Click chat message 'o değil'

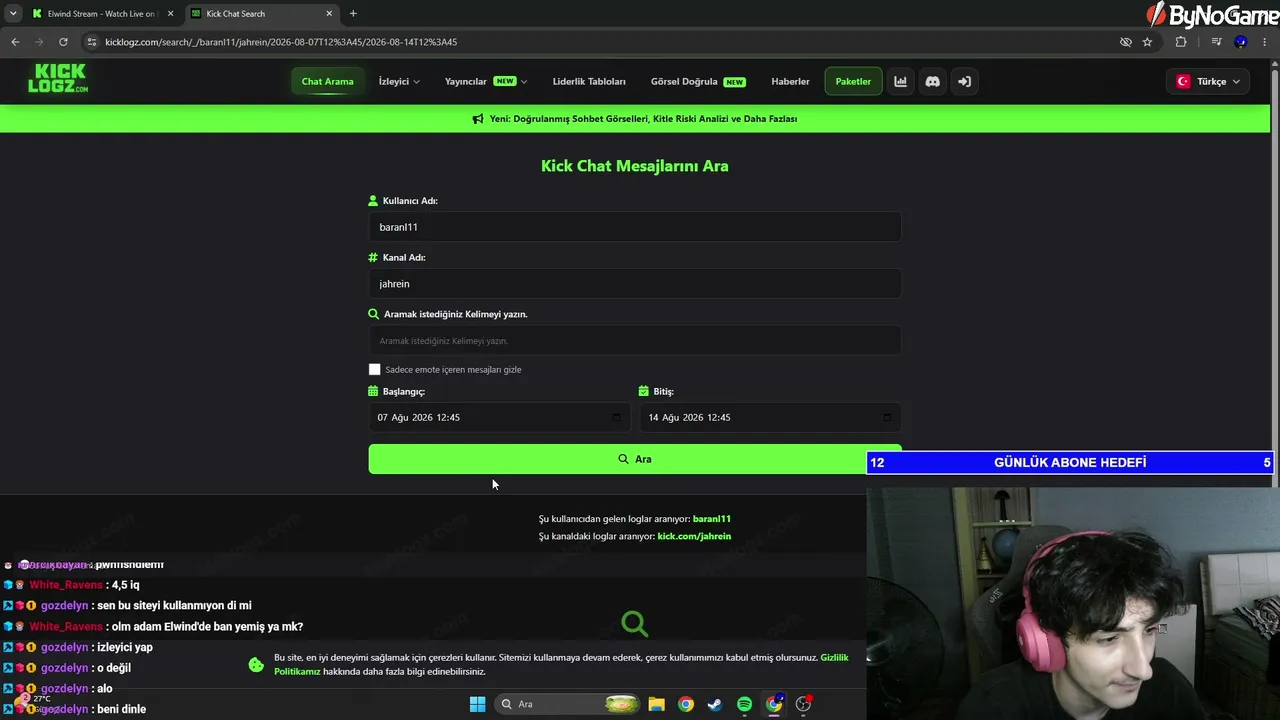coord(114,668)
